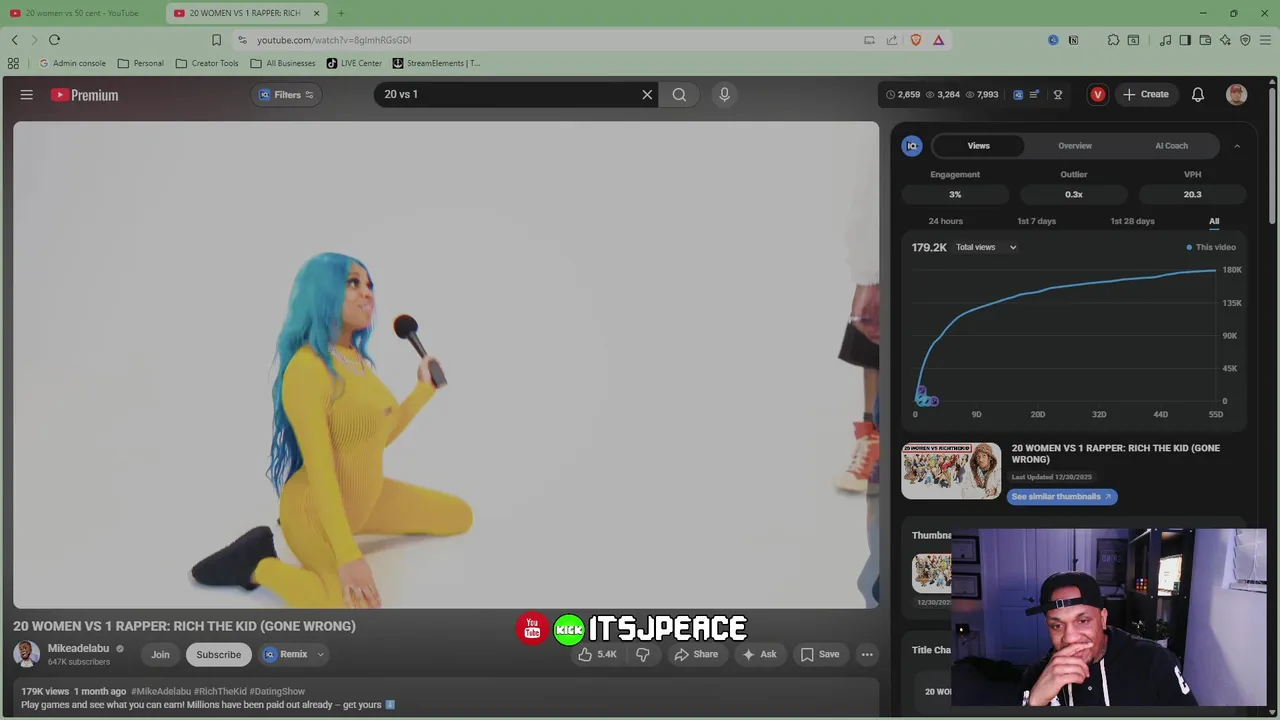
Task: Open the vidIQ Filters button
Action: (286, 95)
